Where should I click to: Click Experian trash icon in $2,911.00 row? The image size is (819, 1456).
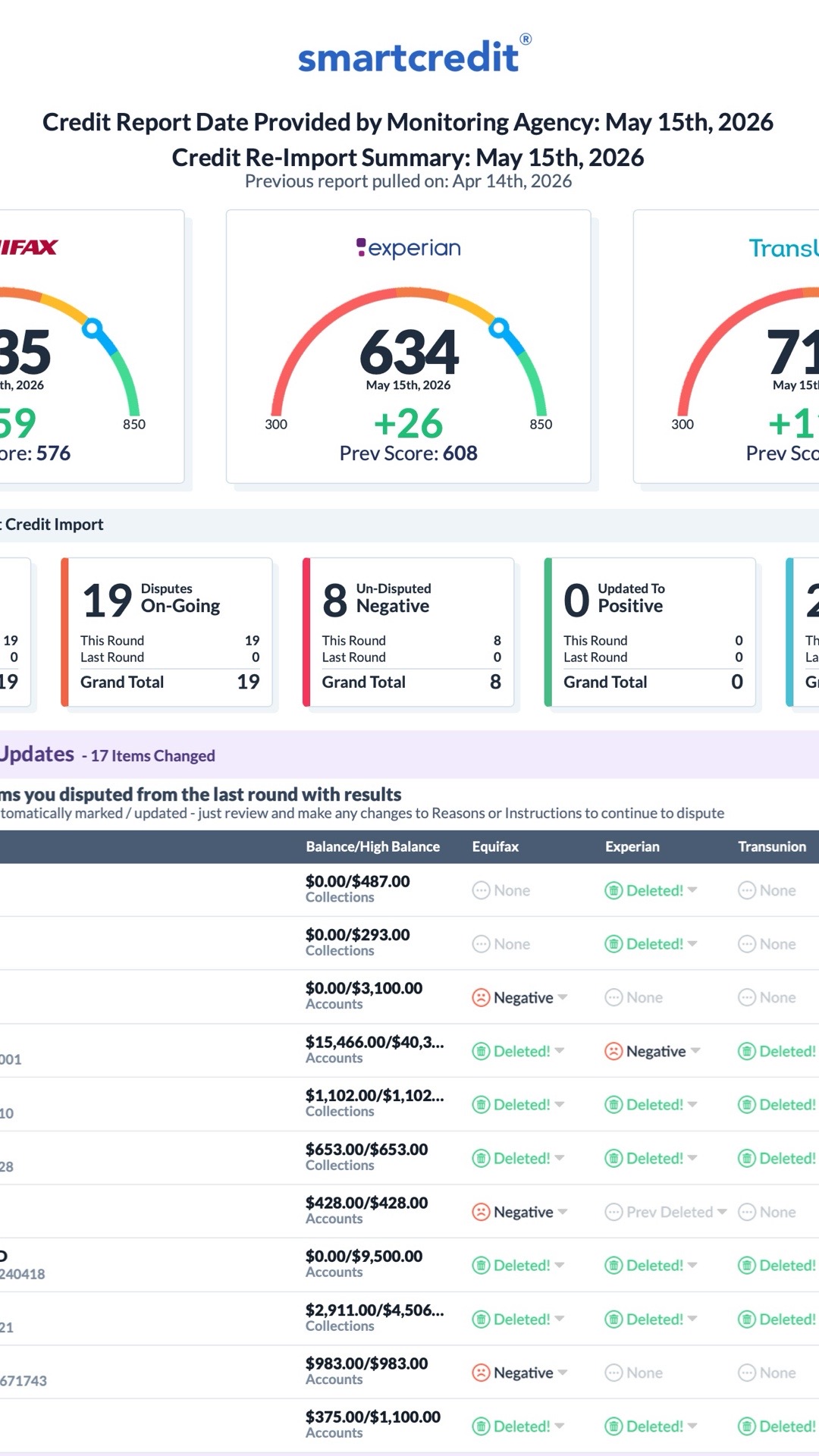[x=613, y=1319]
